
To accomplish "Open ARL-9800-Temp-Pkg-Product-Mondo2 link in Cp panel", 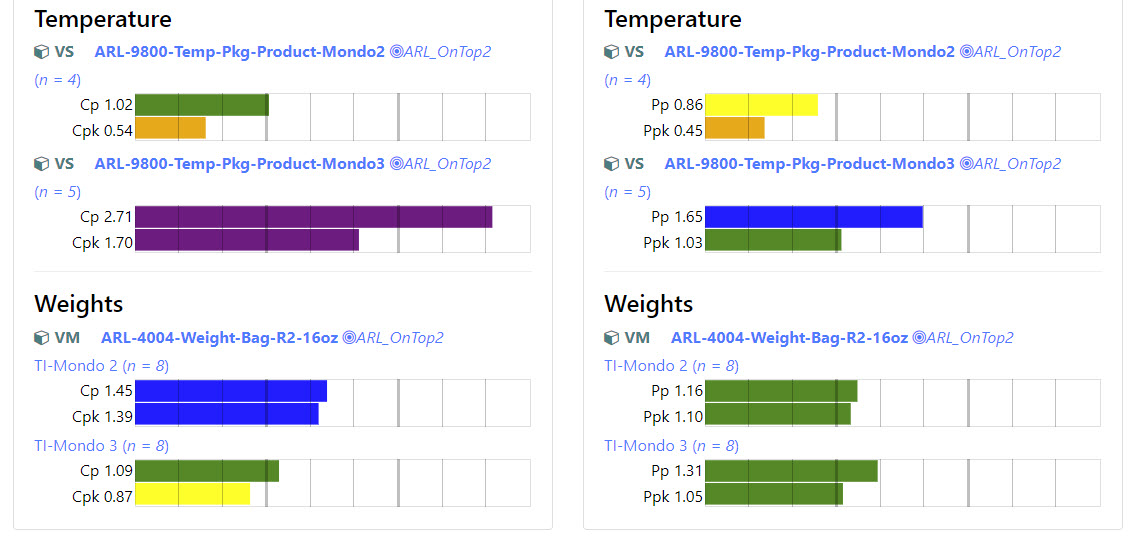I will click(239, 52).
